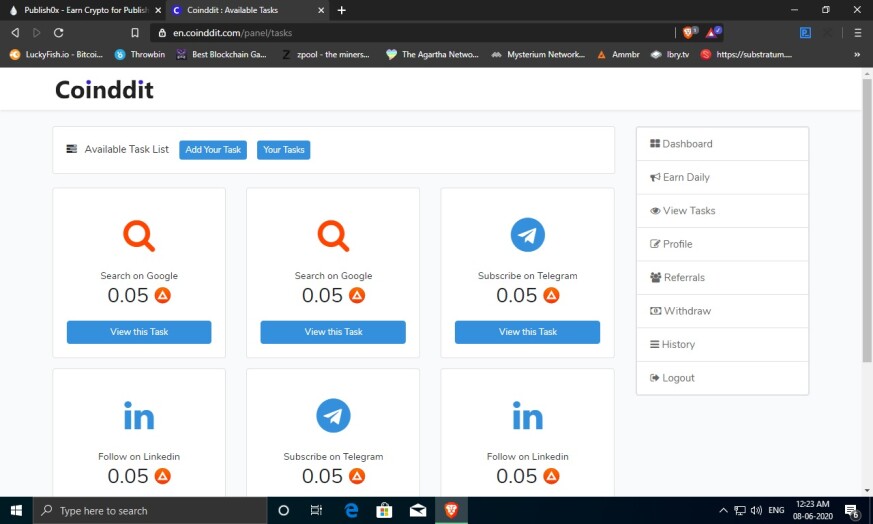This screenshot has height=524, width=873.
Task: Reload the page using the refresh icon
Action: pyautogui.click(x=58, y=33)
